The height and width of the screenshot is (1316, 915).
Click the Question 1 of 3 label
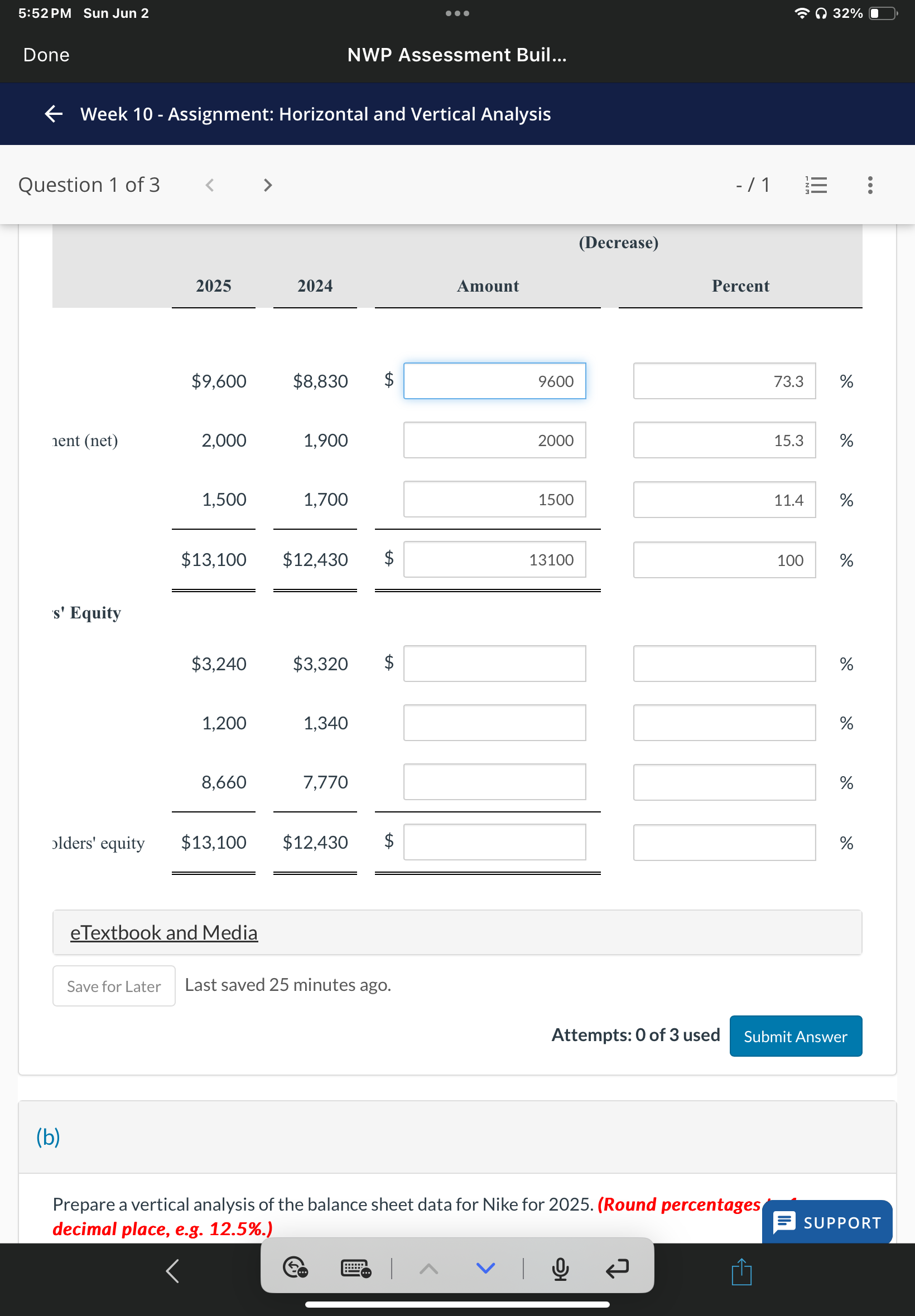pos(89,185)
